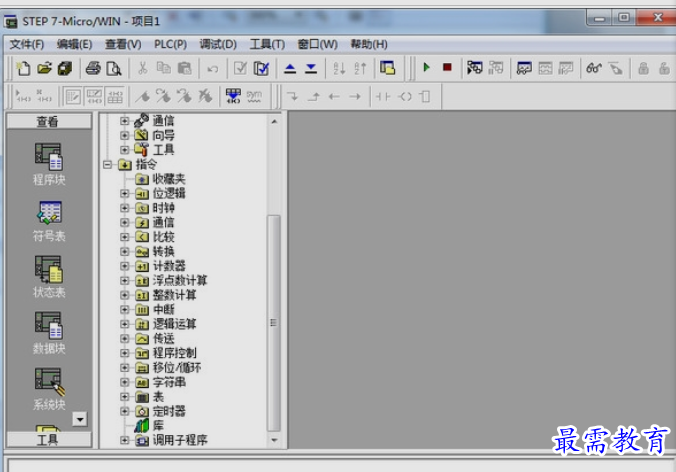Click the options window toolbar icon
The height and width of the screenshot is (472, 676).
click(388, 68)
